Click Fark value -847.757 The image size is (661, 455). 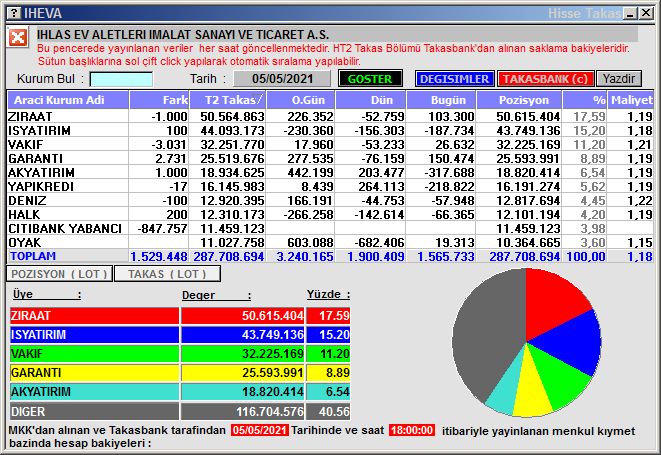tap(162, 228)
